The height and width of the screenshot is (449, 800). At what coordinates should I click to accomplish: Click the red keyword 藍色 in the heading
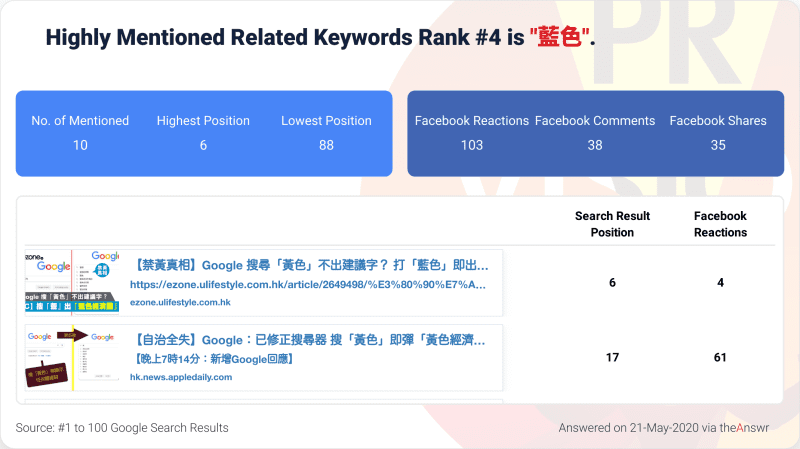pos(560,37)
